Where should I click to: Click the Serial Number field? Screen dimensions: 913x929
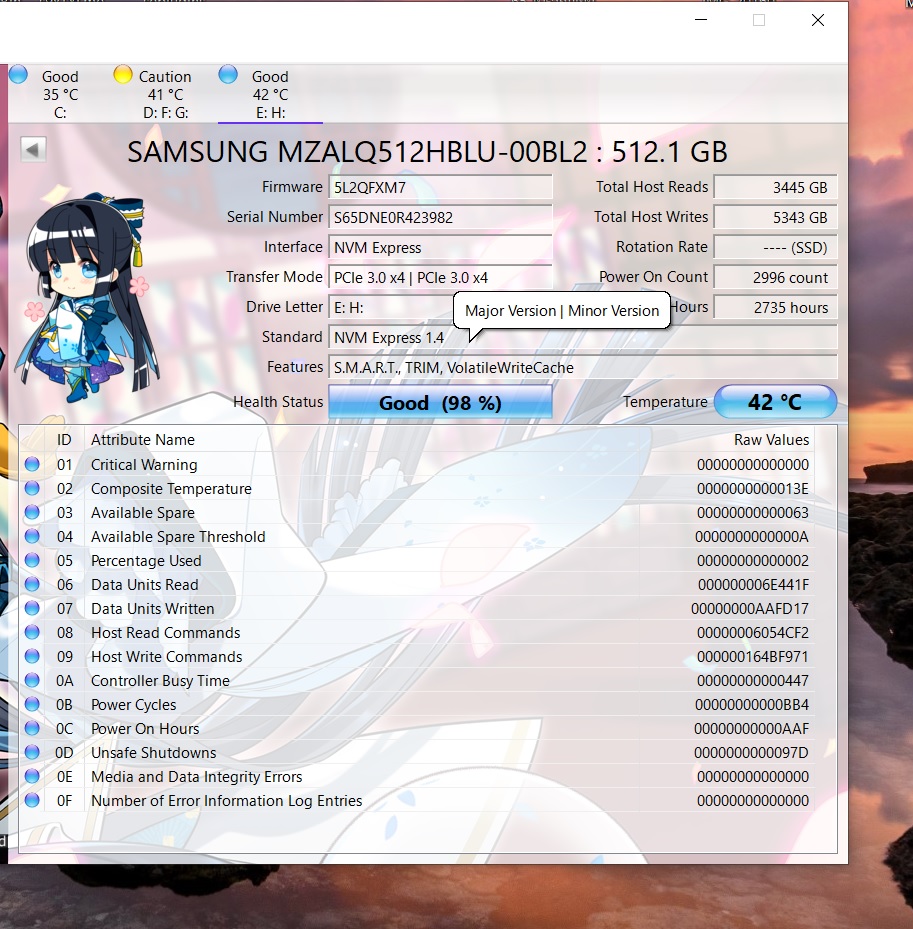click(440, 217)
